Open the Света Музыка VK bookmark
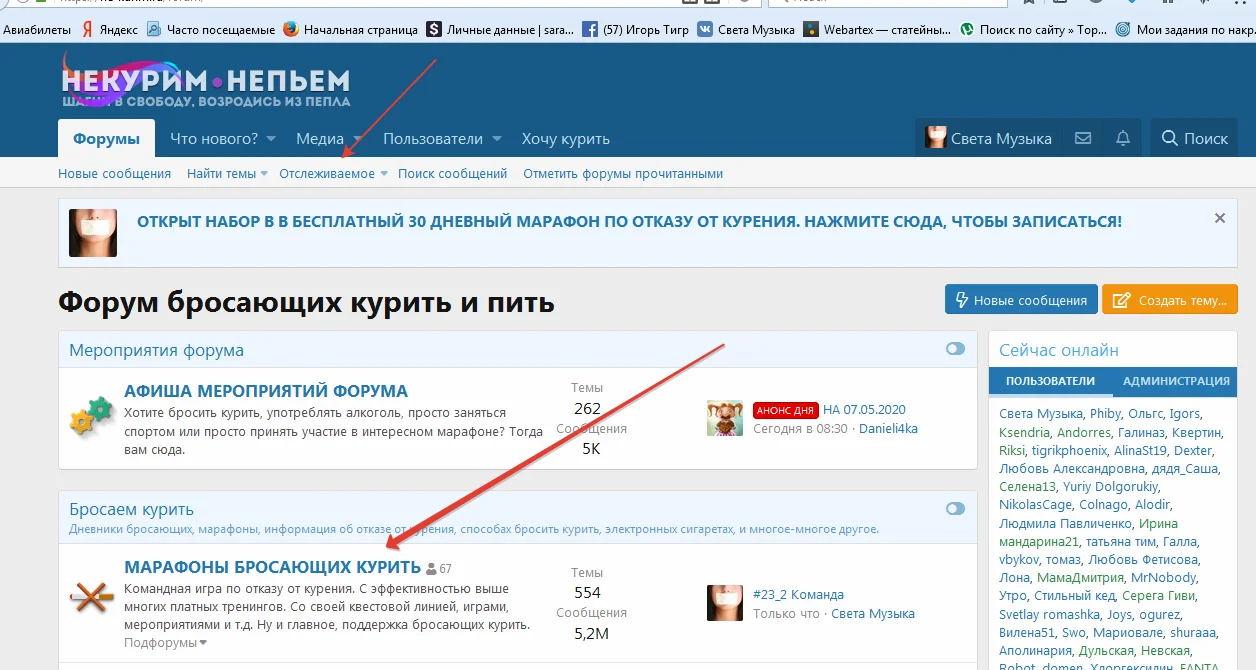The width and height of the screenshot is (1256, 670). pyautogui.click(x=746, y=29)
